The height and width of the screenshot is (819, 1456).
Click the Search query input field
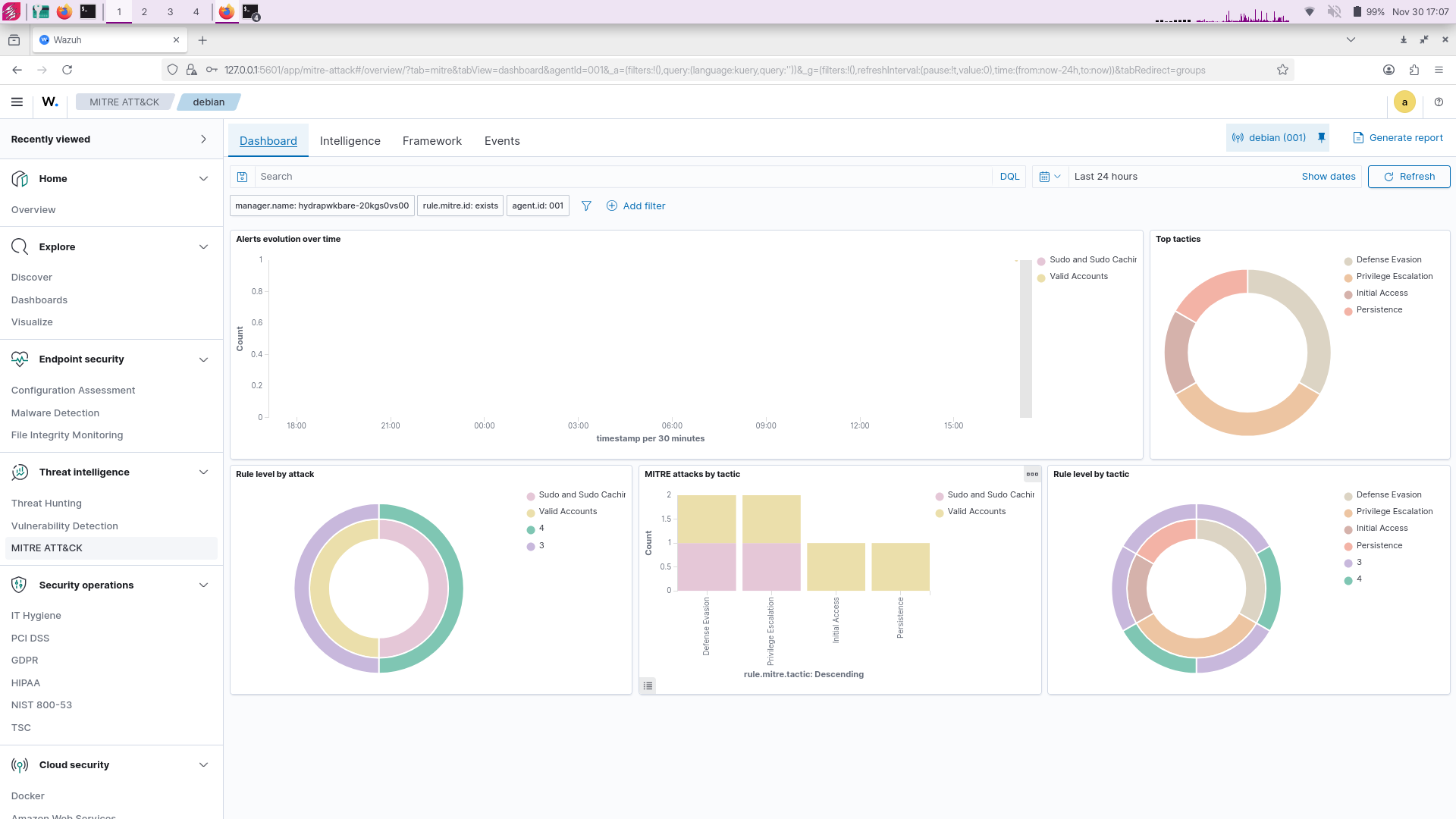tap(622, 177)
